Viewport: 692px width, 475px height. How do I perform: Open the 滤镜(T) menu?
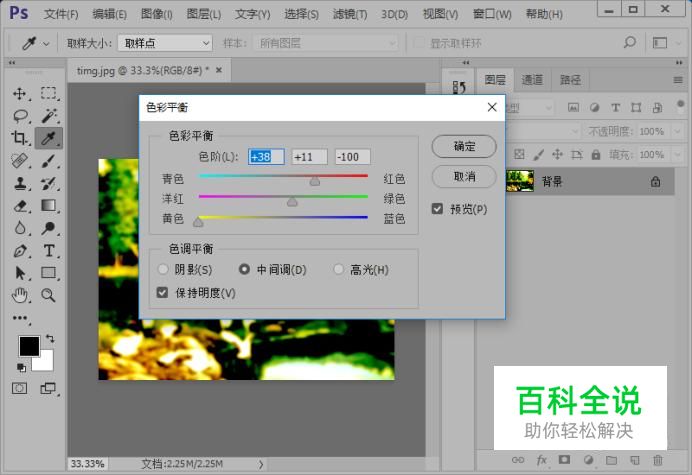(350, 14)
